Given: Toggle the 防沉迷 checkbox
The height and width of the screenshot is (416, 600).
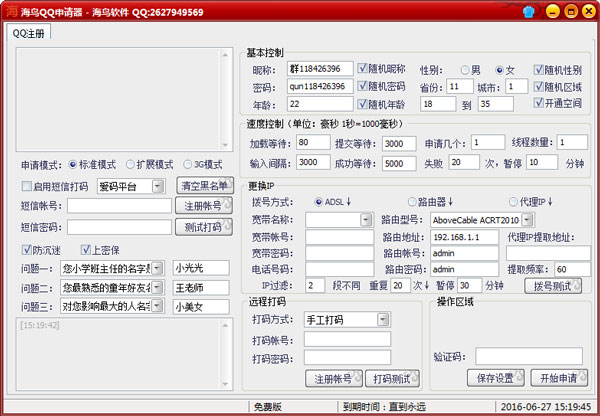Looking at the screenshot, I should [27, 250].
